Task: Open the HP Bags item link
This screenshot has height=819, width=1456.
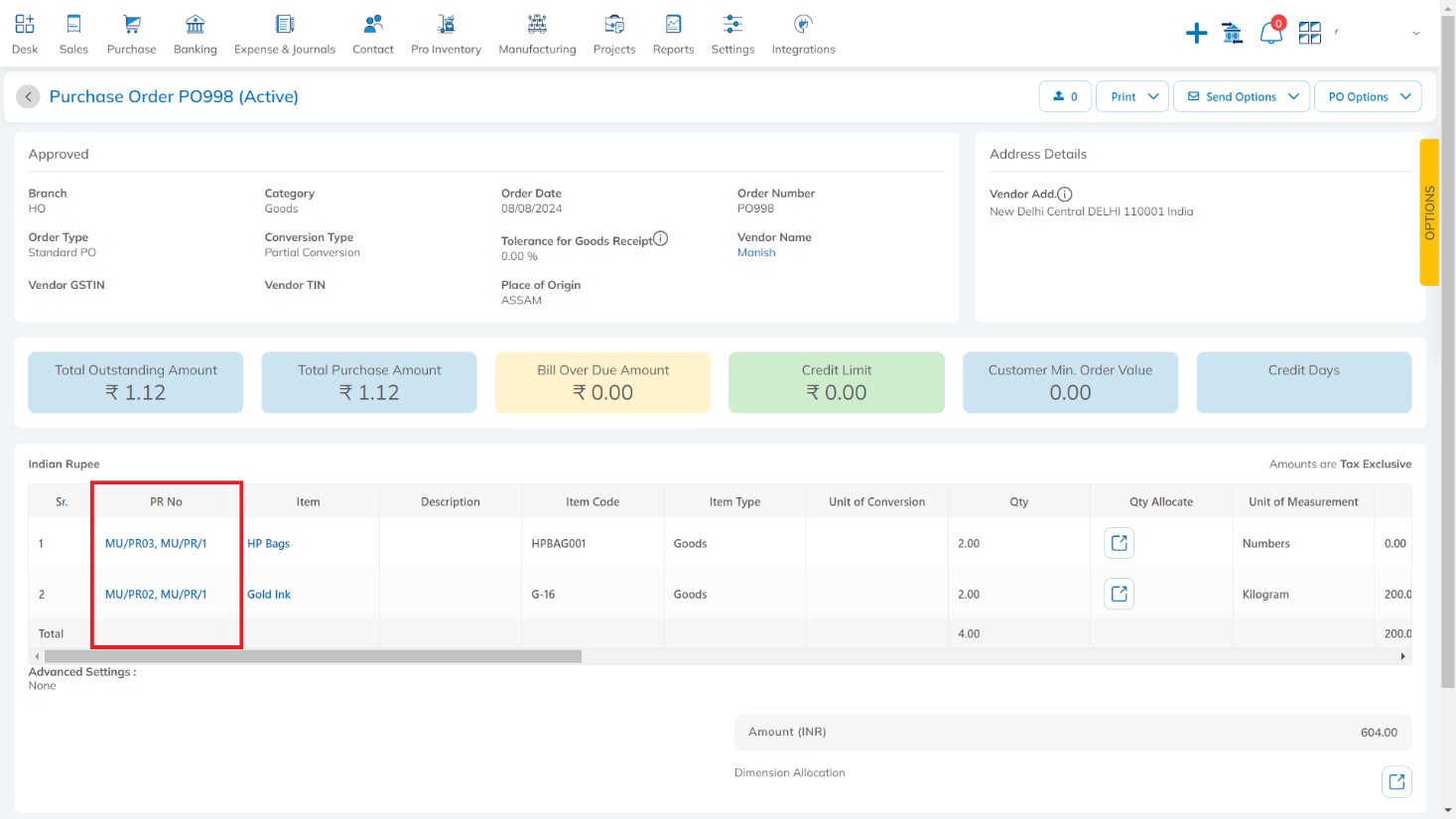Action: click(x=268, y=543)
